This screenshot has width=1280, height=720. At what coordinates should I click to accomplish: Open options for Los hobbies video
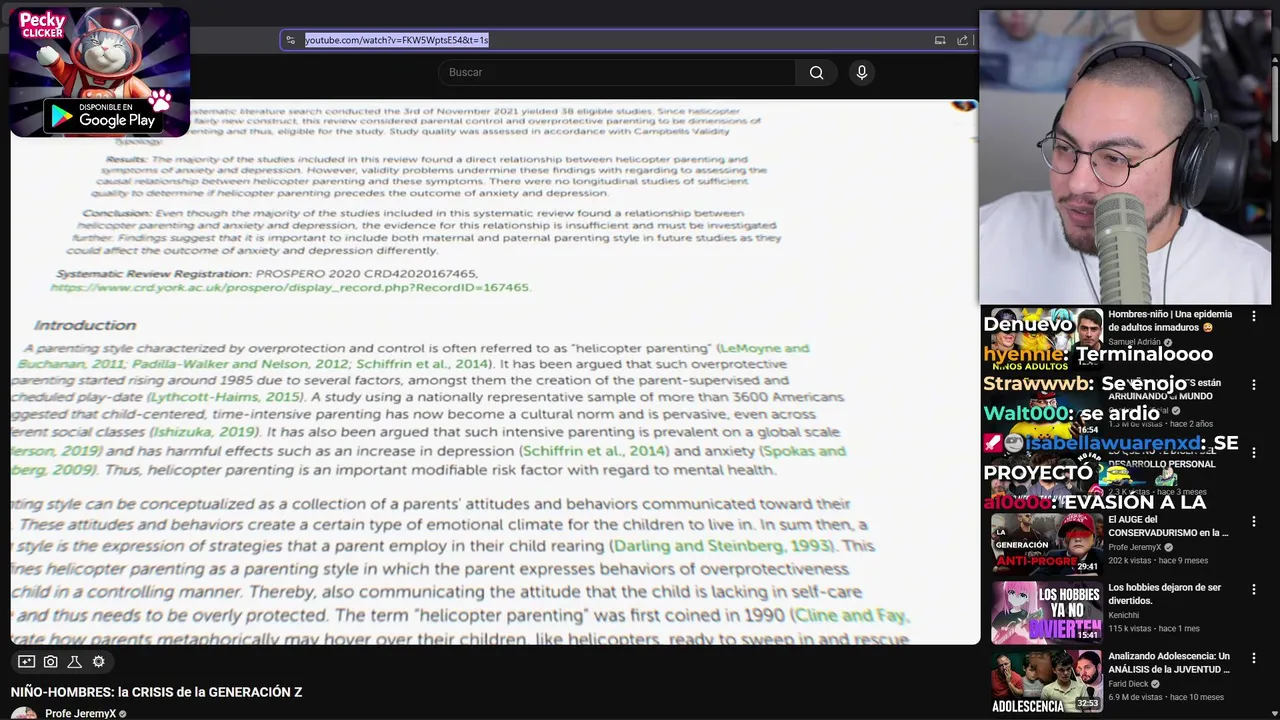coord(1254,590)
